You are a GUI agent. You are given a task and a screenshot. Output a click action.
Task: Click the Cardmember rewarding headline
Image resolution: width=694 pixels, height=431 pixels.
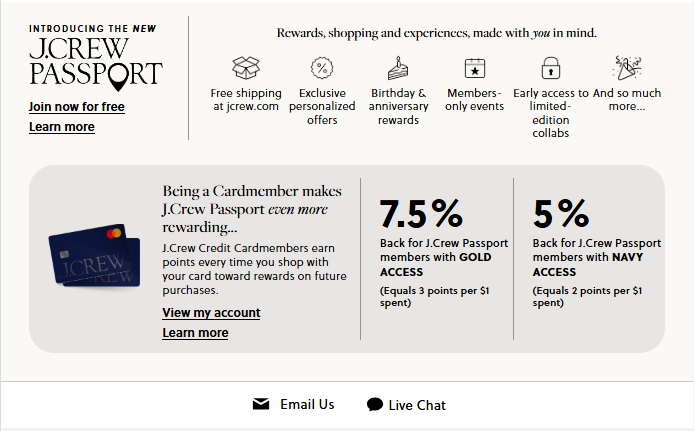[x=252, y=209]
